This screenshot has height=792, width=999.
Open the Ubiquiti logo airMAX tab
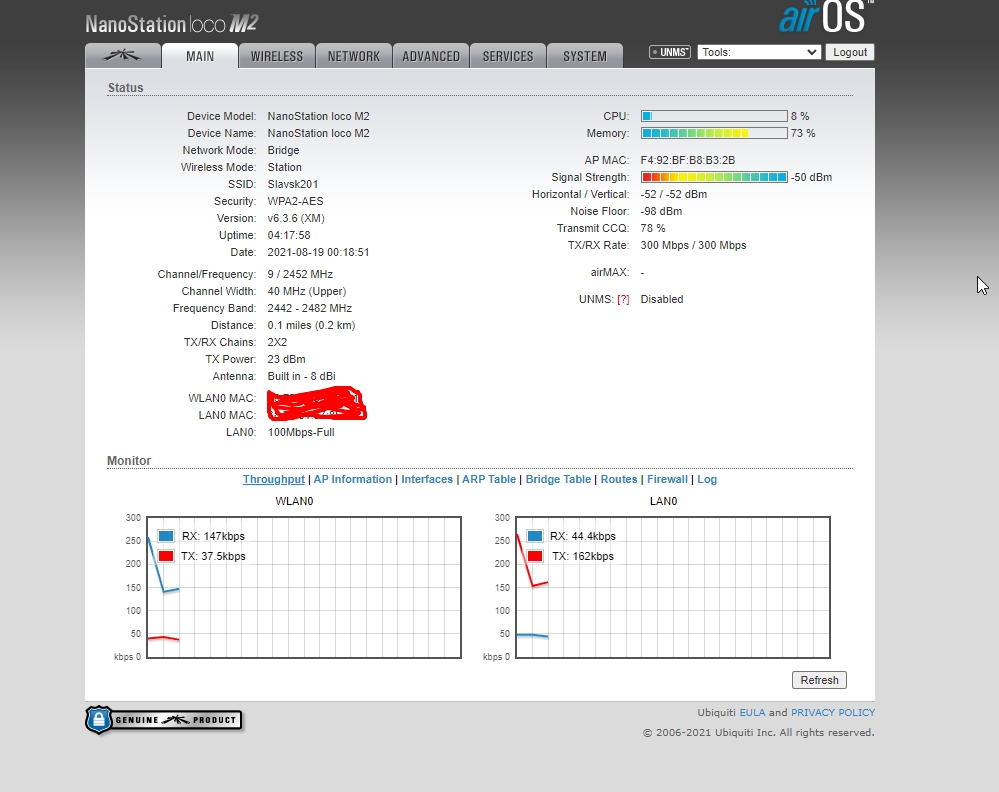pyautogui.click(x=123, y=55)
